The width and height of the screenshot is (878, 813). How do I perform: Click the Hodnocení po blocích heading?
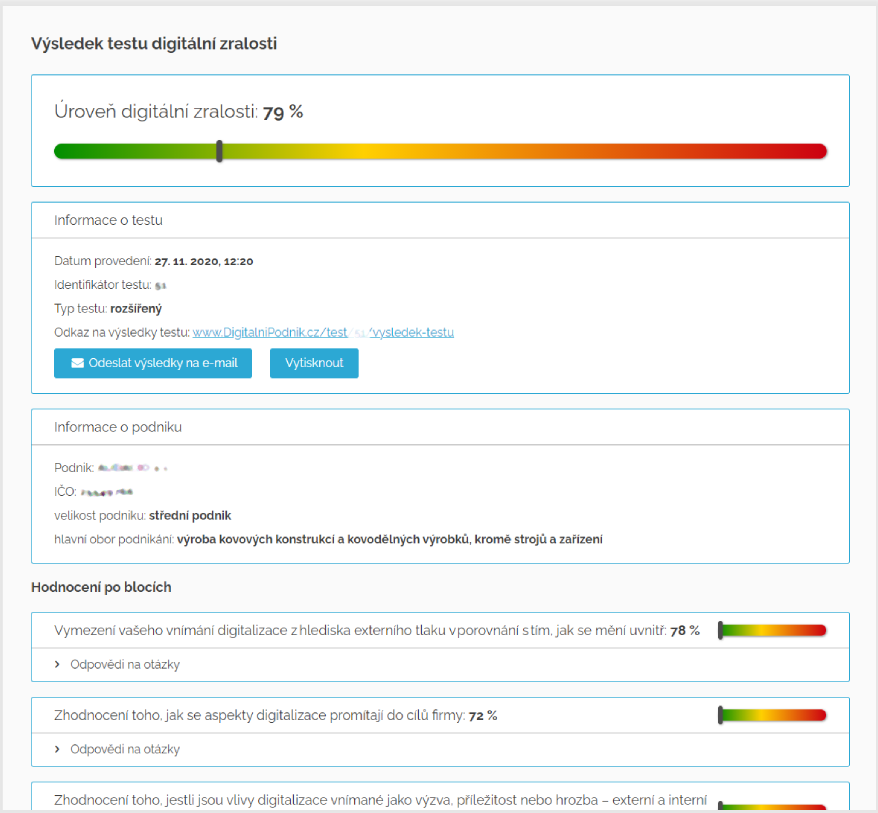pyautogui.click(x=101, y=587)
